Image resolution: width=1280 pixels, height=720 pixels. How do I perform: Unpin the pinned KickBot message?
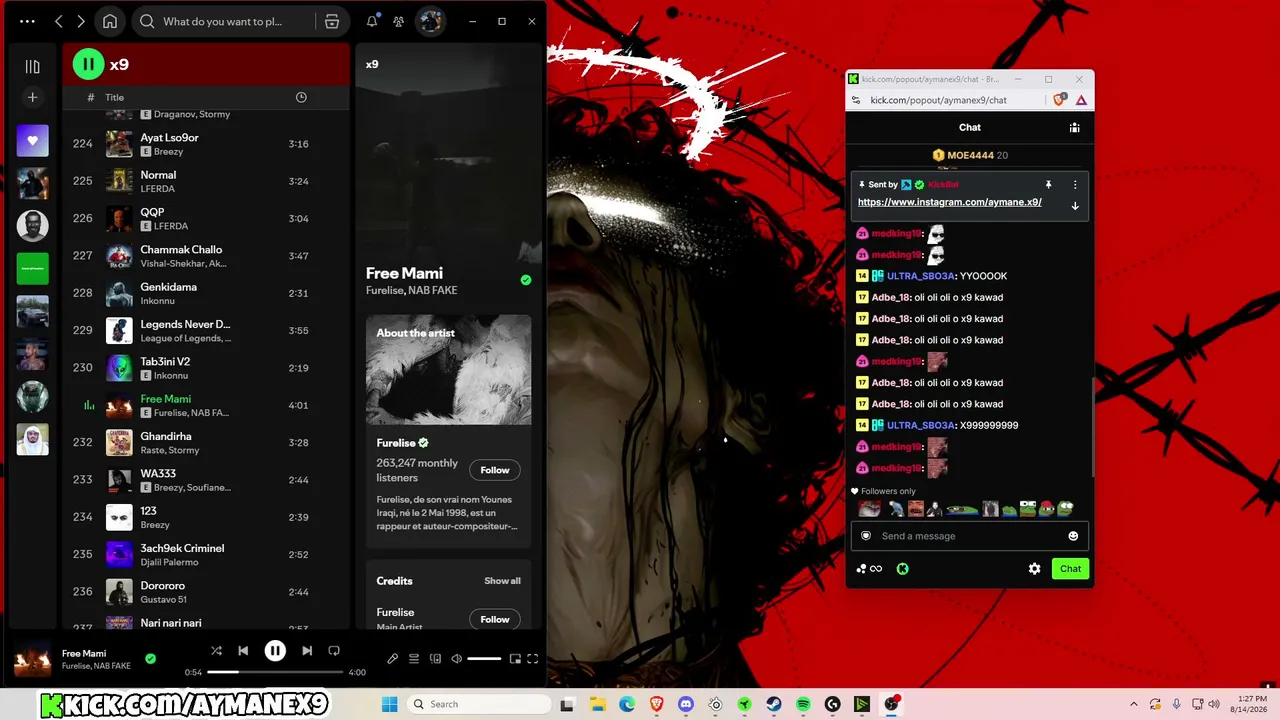(1048, 185)
